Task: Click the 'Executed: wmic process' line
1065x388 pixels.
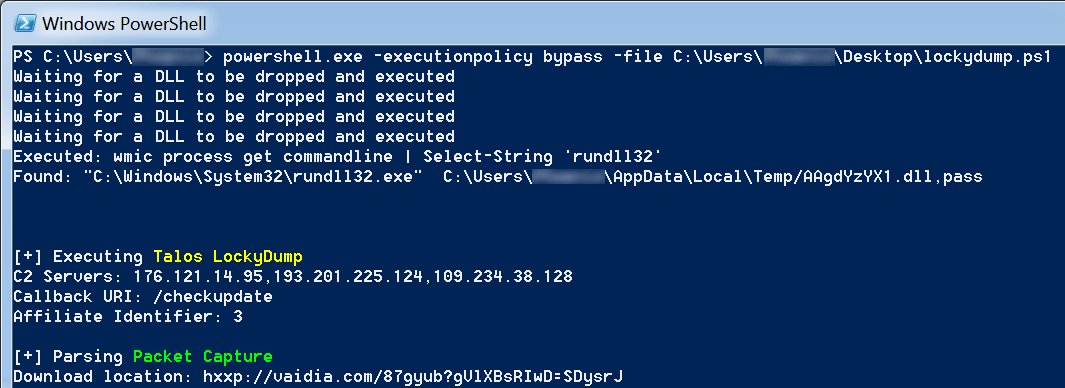Action: (337, 157)
